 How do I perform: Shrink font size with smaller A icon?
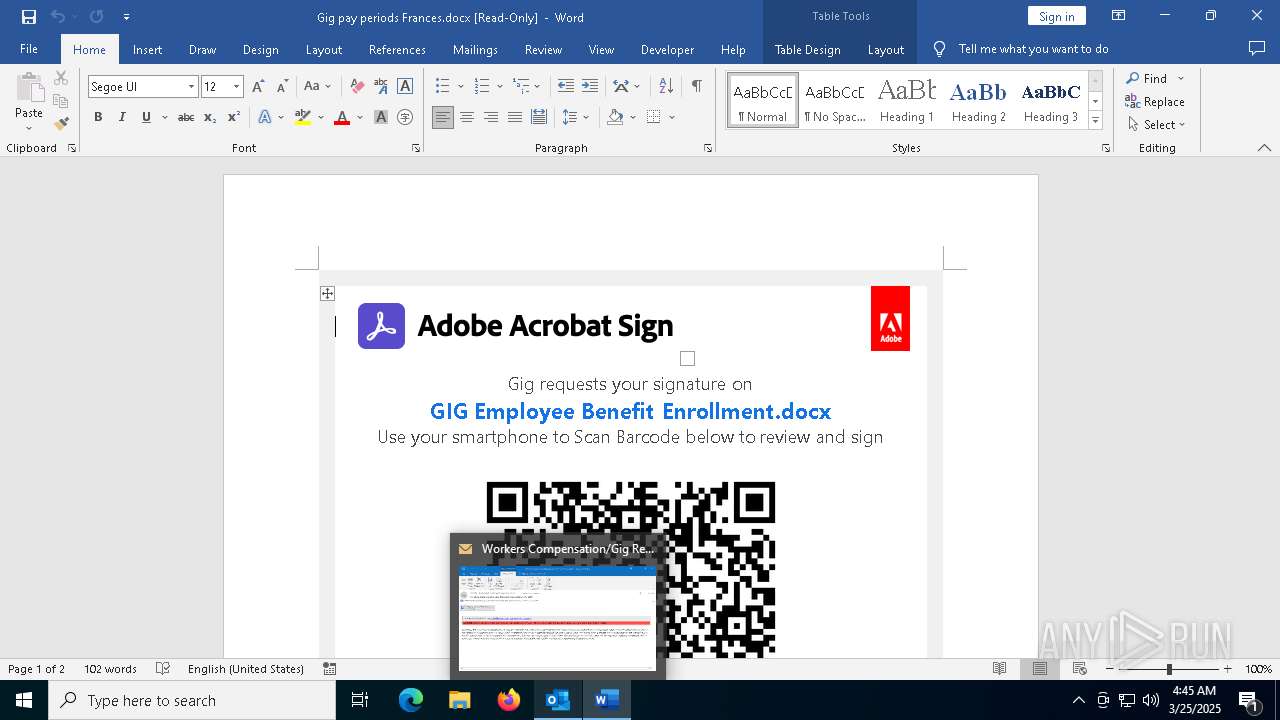click(x=282, y=87)
